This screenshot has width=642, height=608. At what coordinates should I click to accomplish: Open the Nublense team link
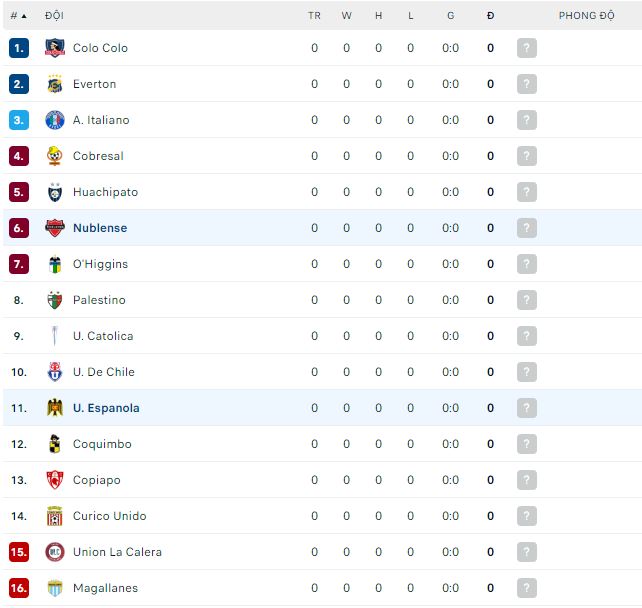100,228
